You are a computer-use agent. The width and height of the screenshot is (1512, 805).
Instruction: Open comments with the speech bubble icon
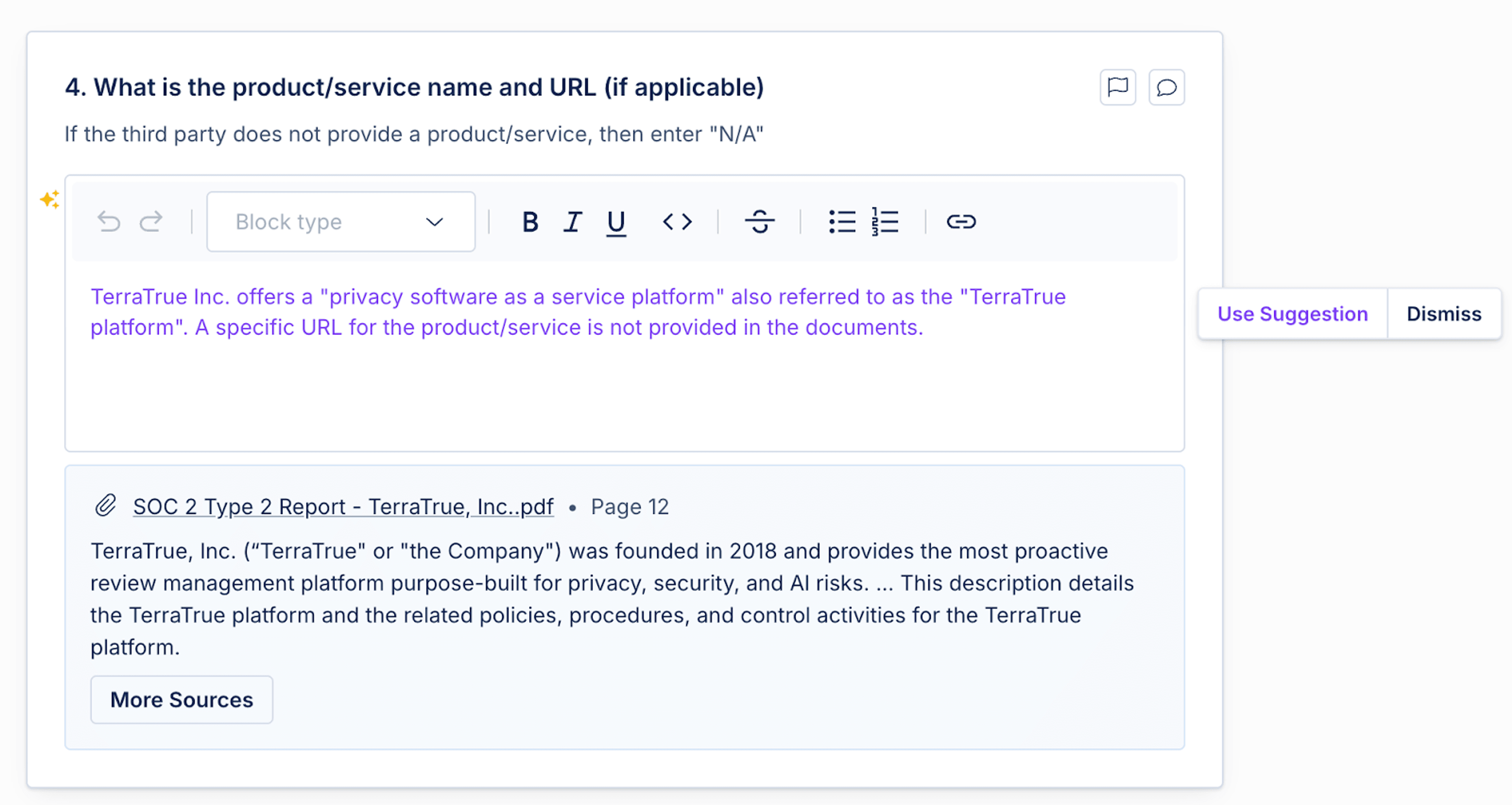(x=1166, y=87)
